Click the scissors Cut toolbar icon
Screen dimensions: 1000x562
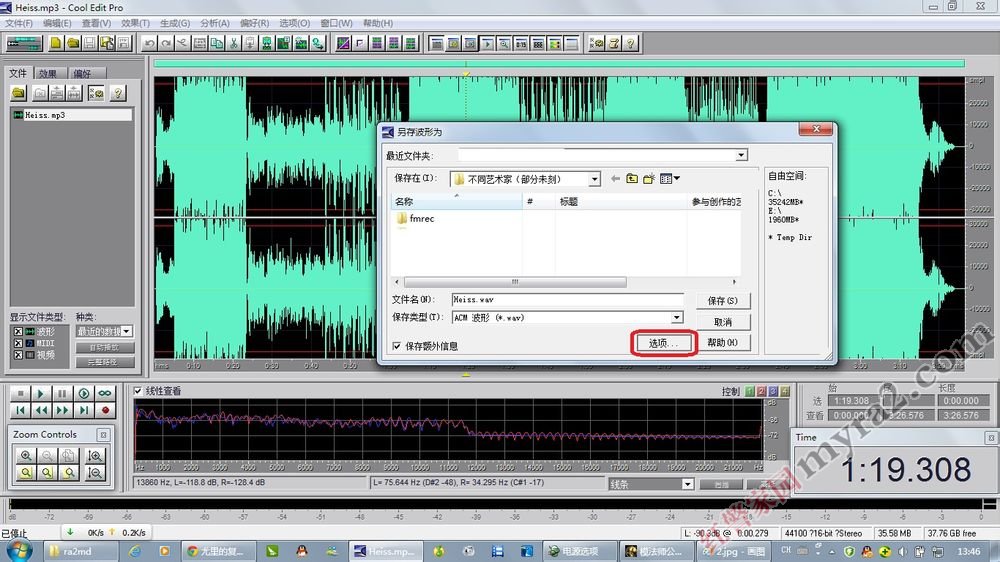point(233,43)
